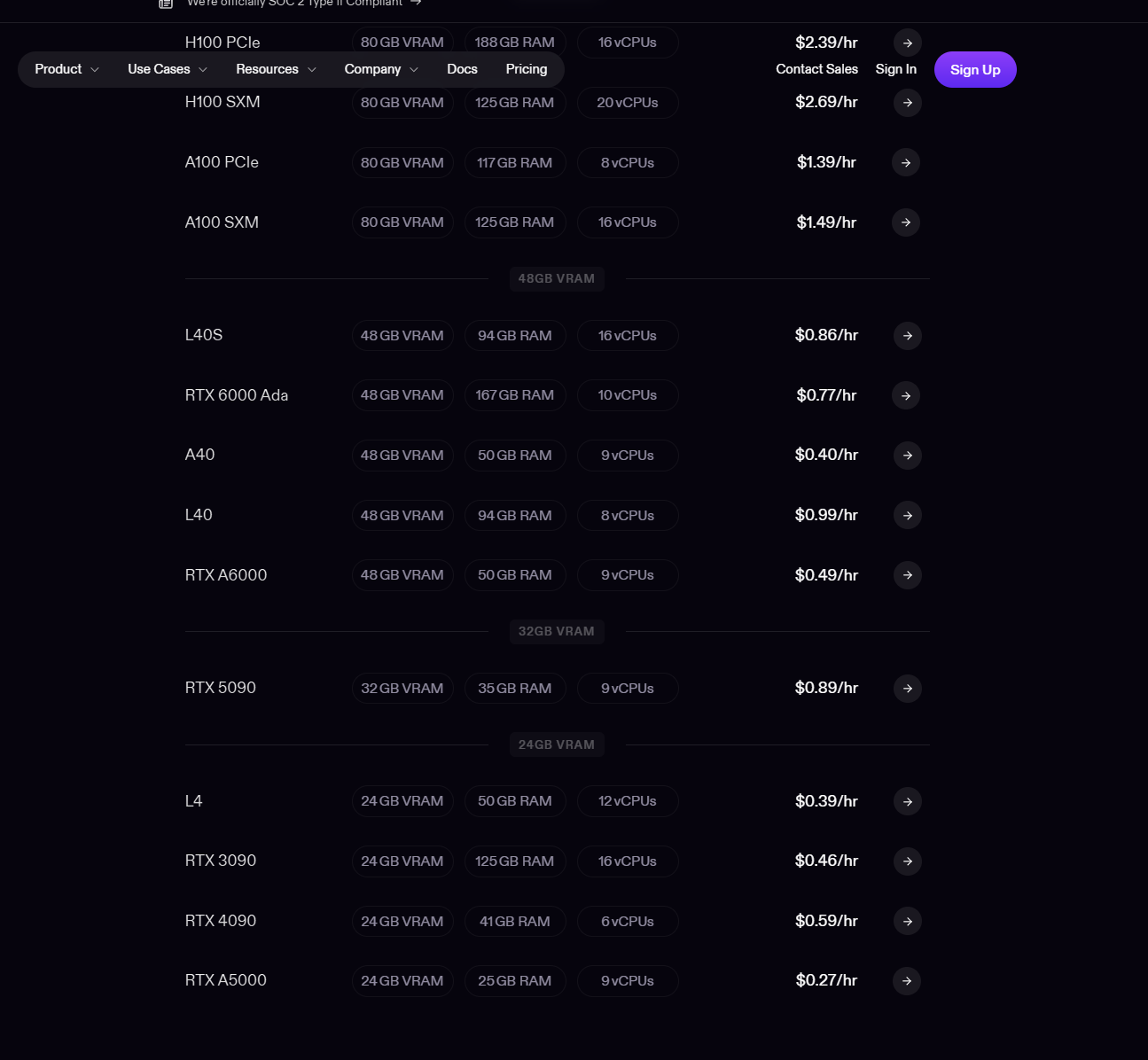Open the Pricing nav item
The height and width of the screenshot is (1060, 1148).
527,69
